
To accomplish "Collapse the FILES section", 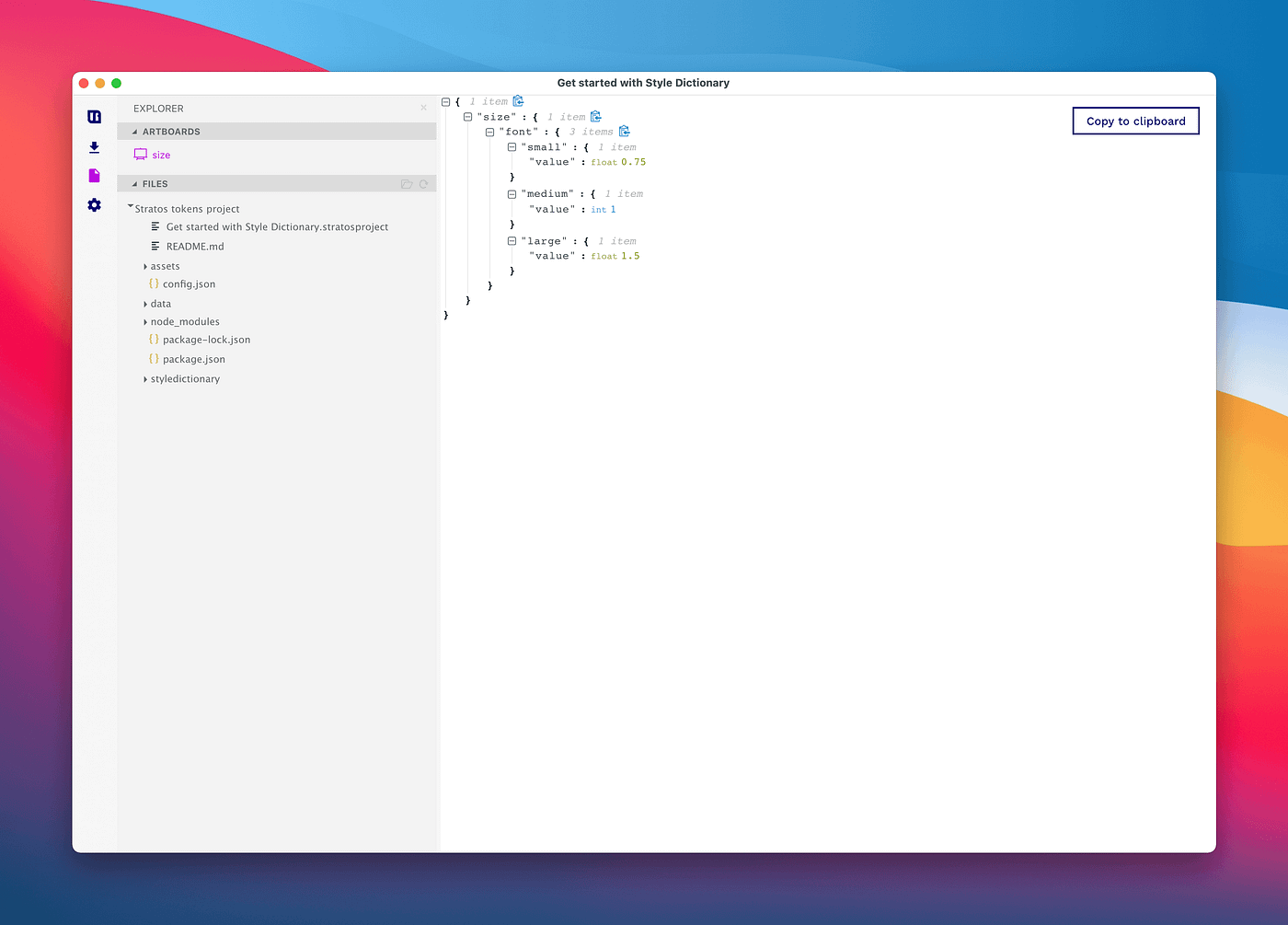I will pos(136,183).
